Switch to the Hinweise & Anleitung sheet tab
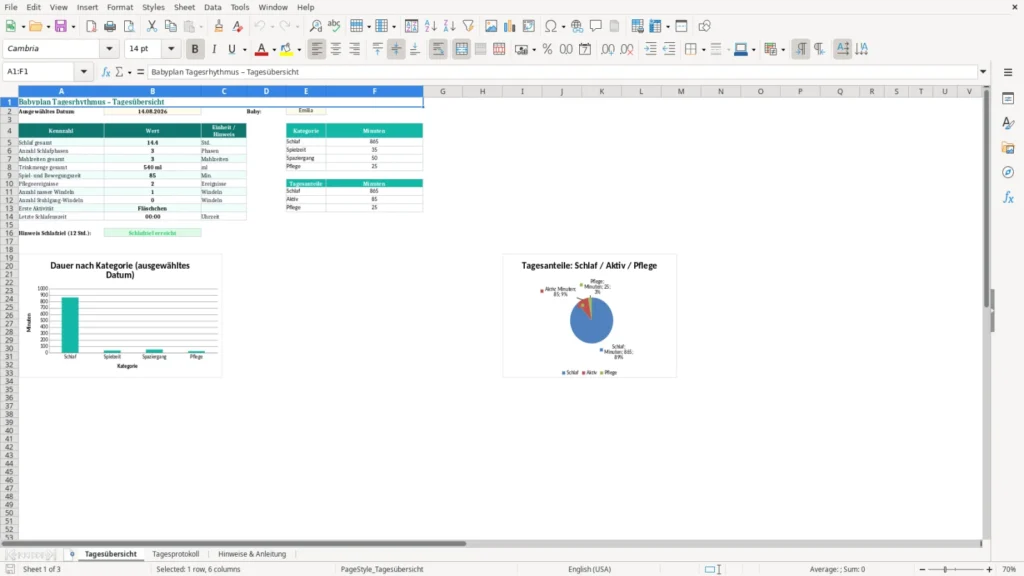Image resolution: width=1024 pixels, height=576 pixels. (252, 554)
